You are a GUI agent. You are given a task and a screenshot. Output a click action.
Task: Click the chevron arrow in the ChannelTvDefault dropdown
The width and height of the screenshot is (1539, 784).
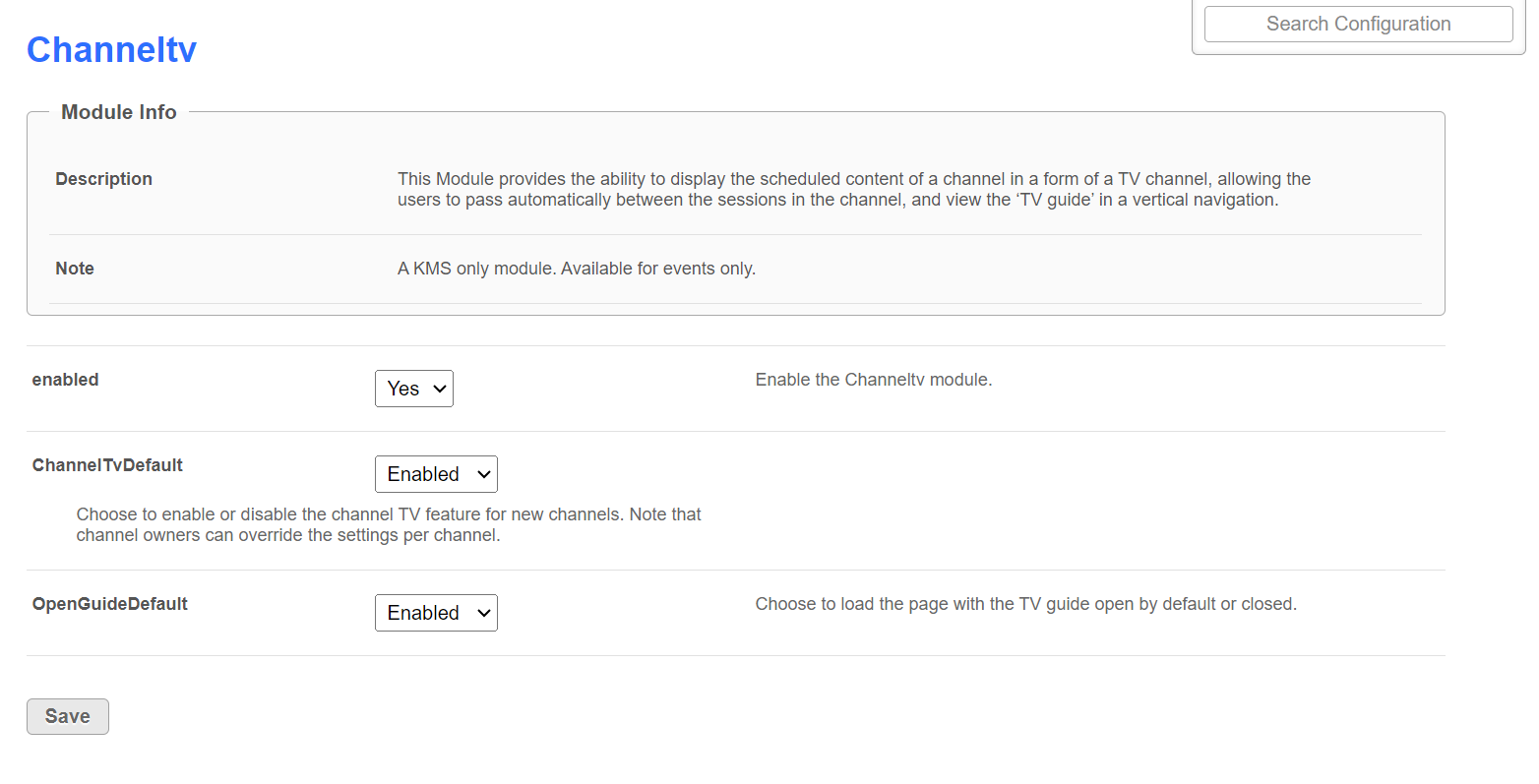[x=483, y=474]
